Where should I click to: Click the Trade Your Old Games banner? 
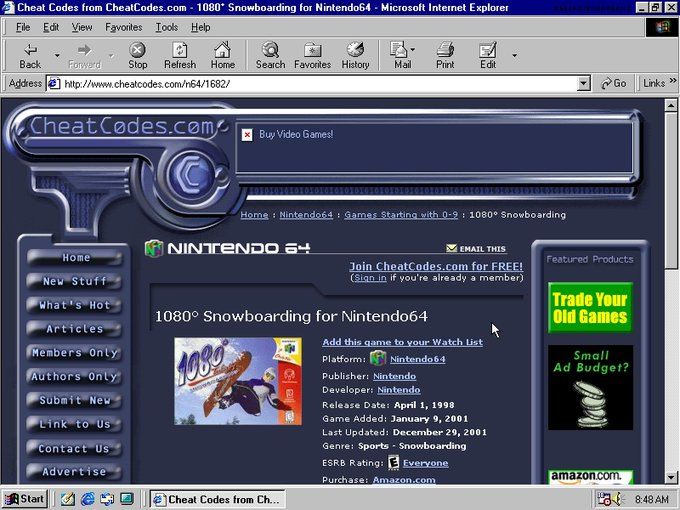(x=590, y=307)
